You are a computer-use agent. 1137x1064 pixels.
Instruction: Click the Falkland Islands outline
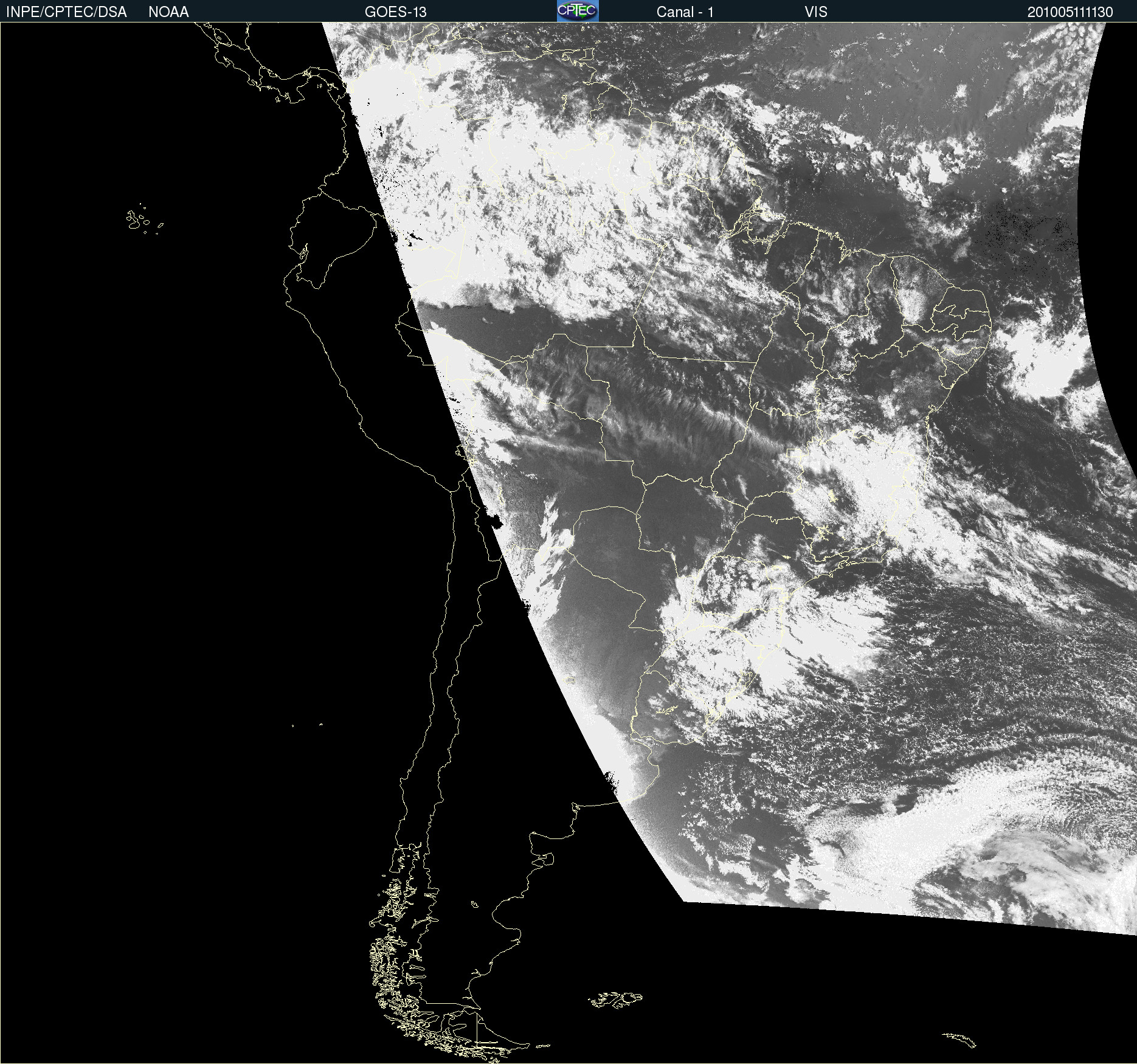pos(615,1000)
